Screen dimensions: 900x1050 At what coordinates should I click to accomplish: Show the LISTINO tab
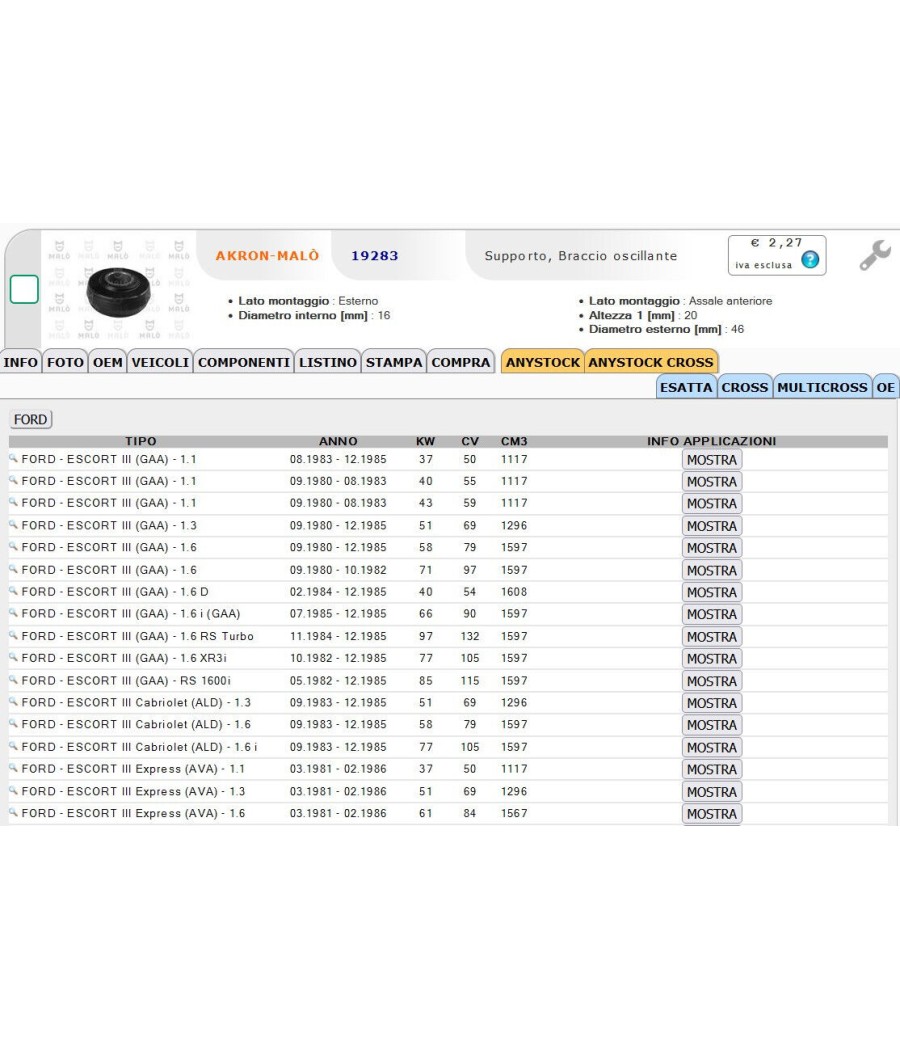click(327, 362)
